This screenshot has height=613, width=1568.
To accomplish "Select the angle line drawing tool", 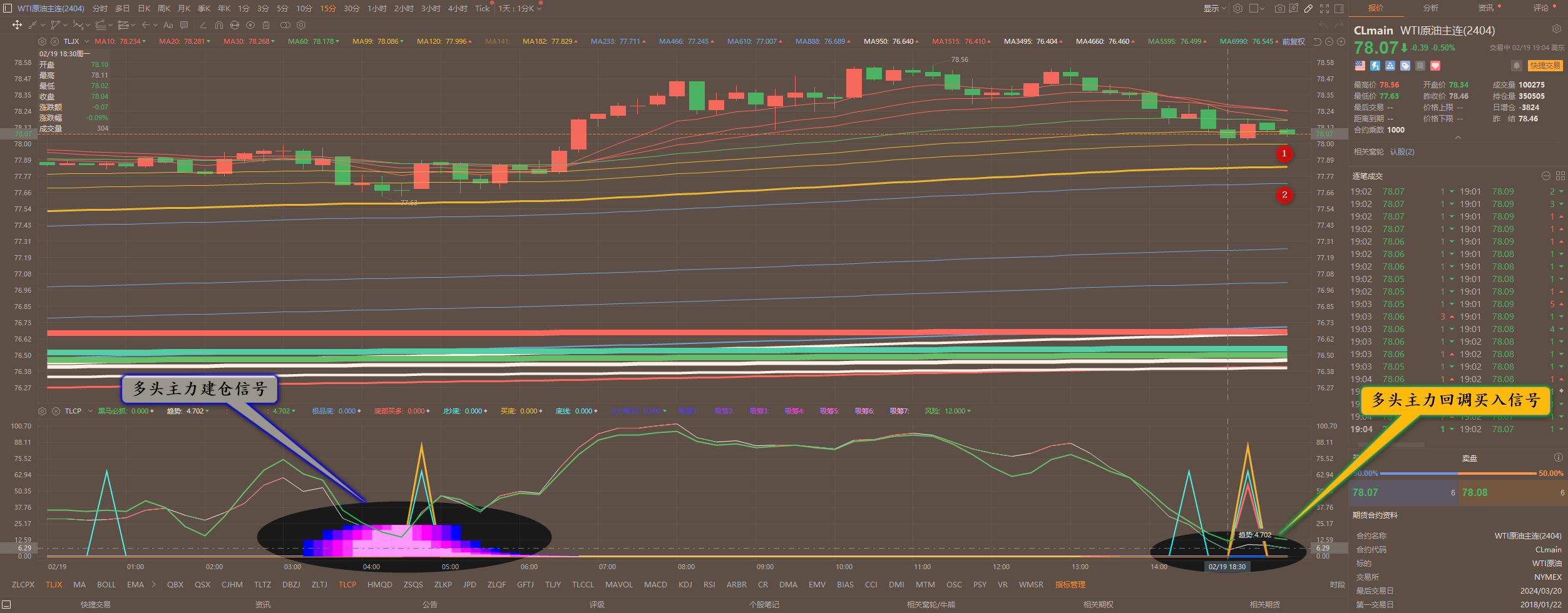I will point(203,25).
